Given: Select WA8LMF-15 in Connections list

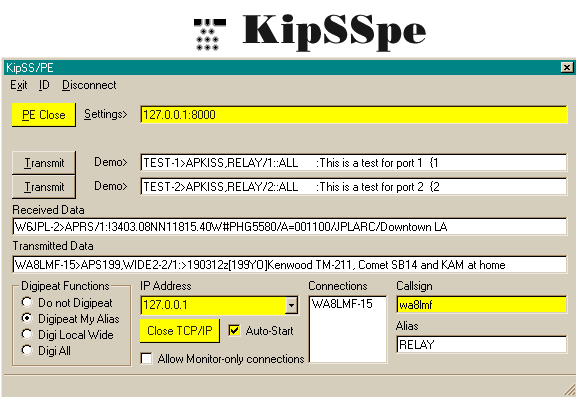Looking at the screenshot, I should click(342, 304).
